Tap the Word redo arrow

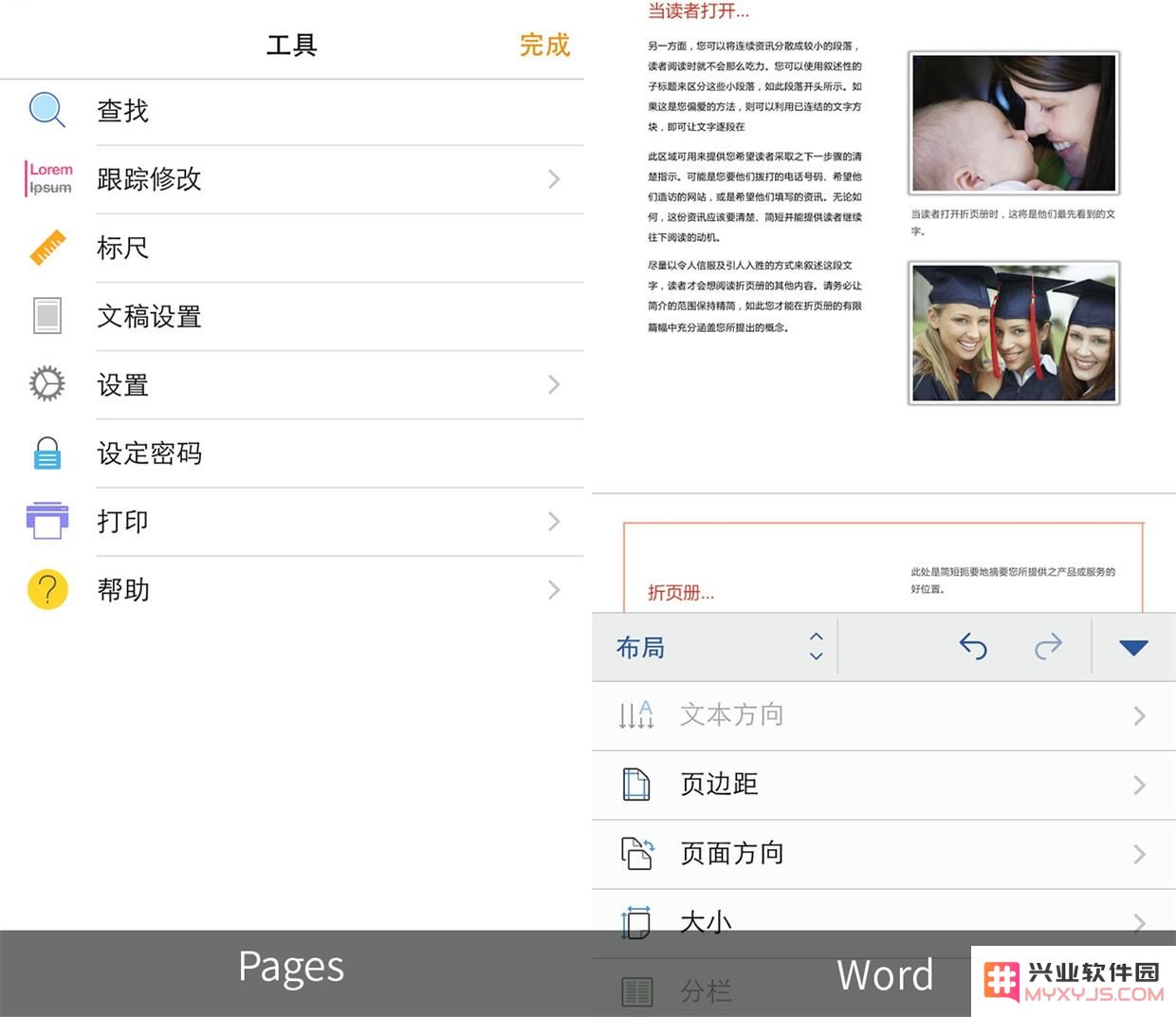click(x=1048, y=647)
